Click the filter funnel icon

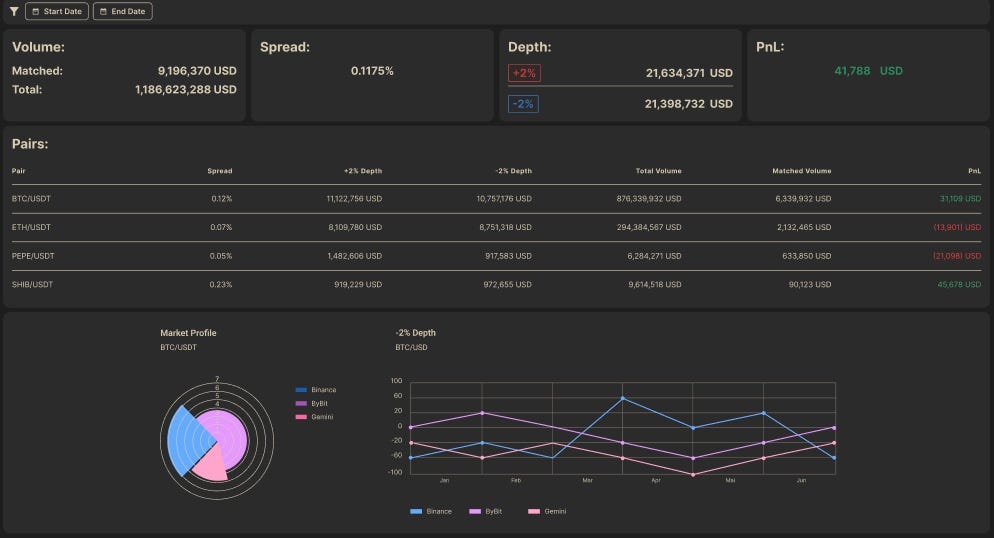click(14, 11)
